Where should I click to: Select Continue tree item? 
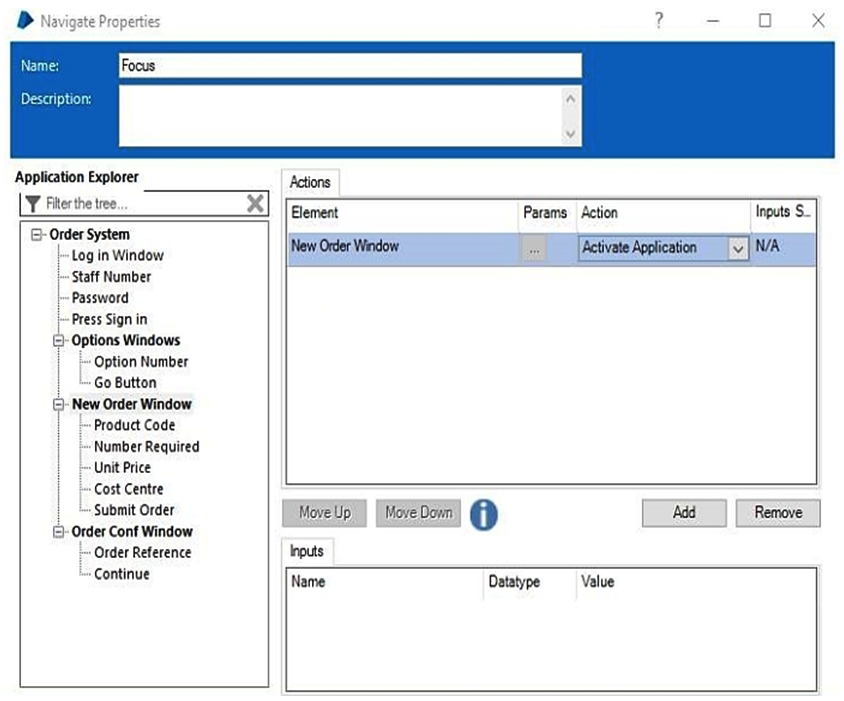coord(122,574)
